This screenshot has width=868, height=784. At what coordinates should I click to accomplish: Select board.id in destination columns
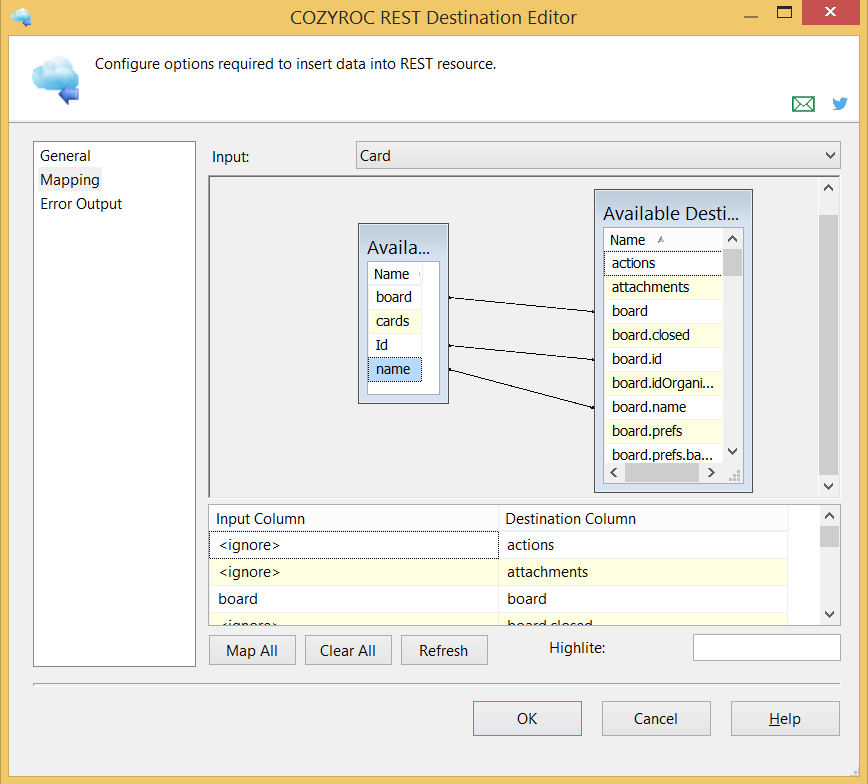point(663,359)
